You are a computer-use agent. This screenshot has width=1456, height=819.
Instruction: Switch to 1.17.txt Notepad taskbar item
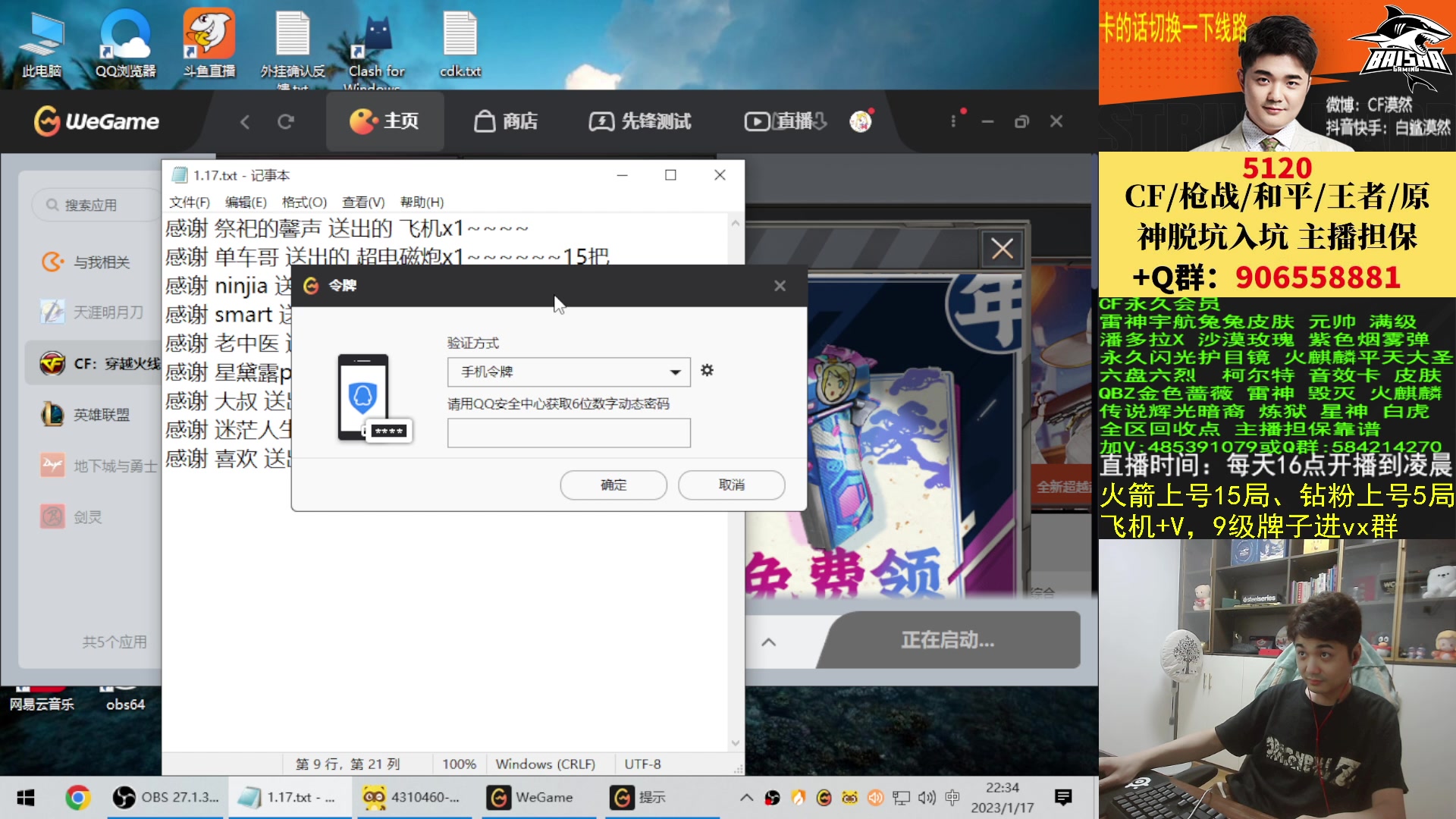(x=288, y=798)
